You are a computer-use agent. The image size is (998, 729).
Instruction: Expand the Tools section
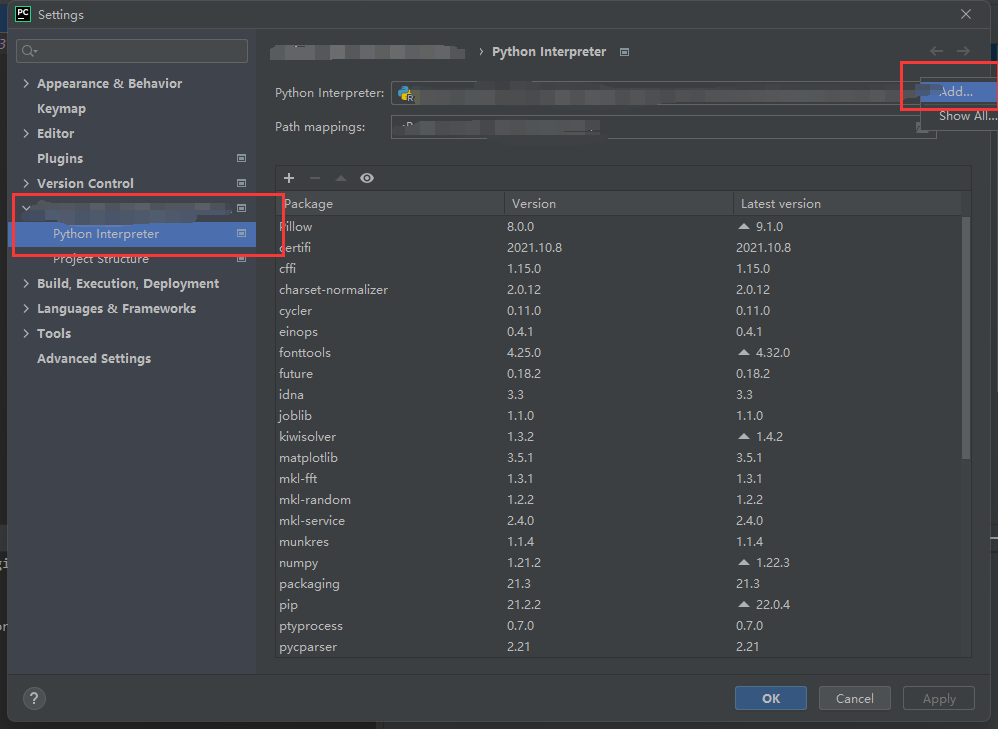(26, 334)
